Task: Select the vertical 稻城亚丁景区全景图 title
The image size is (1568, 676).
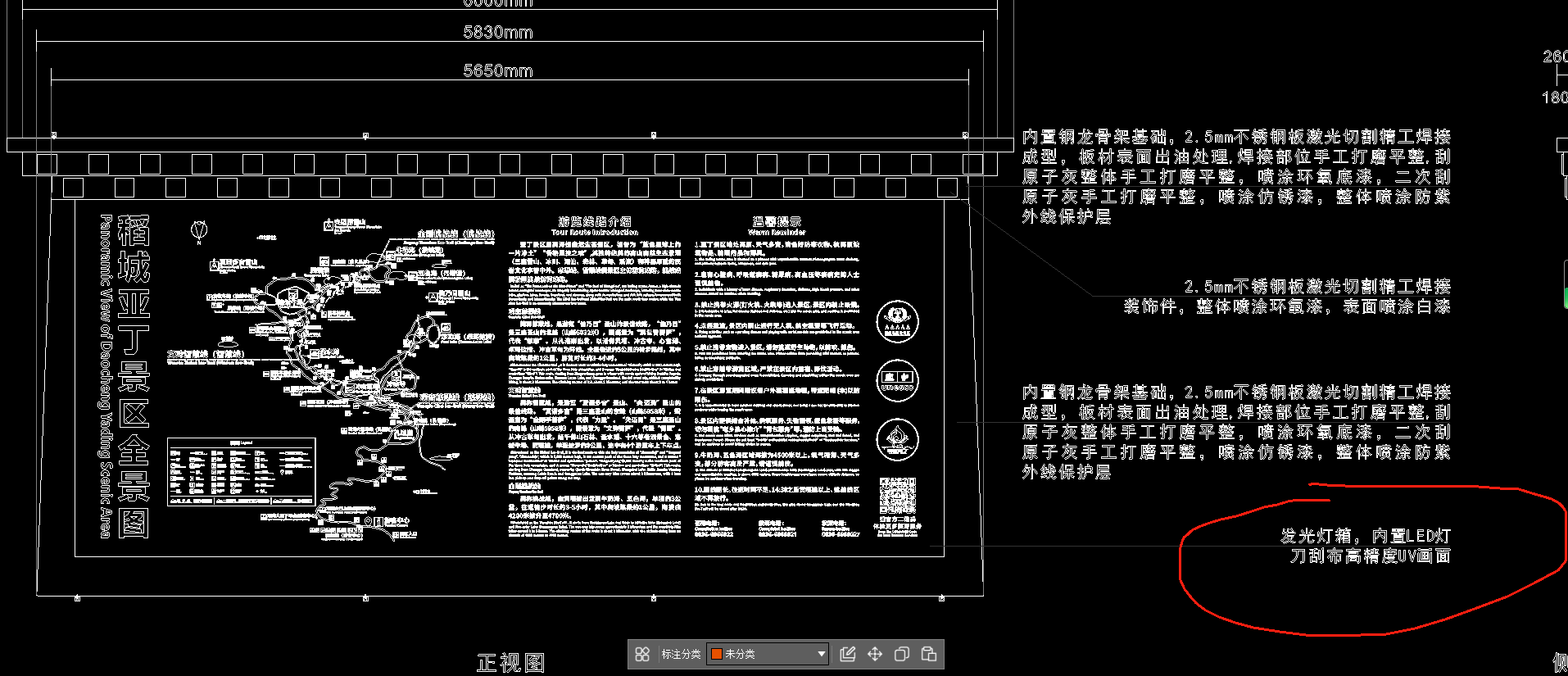Action: coord(134,376)
